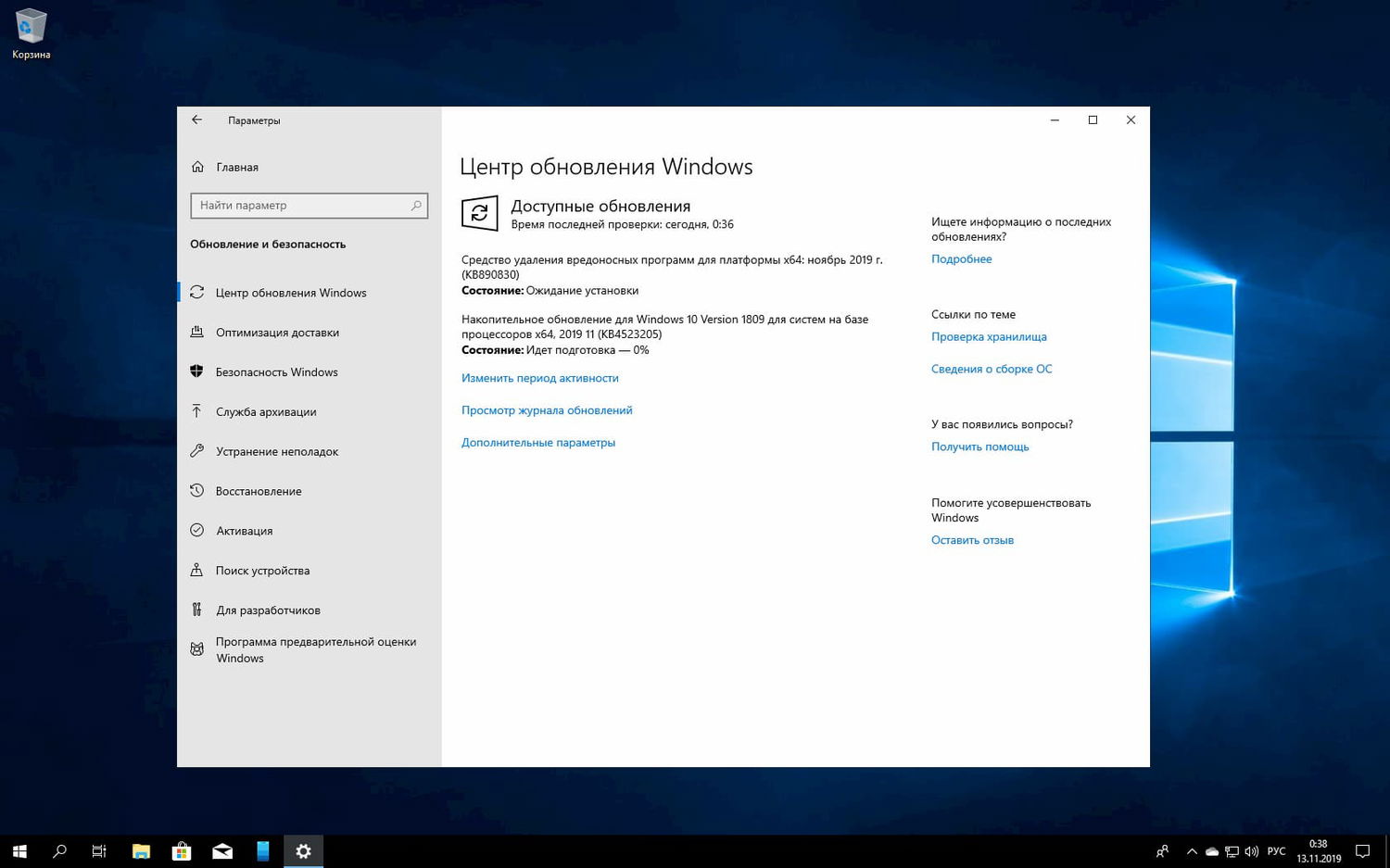The width and height of the screenshot is (1390, 868).
Task: Click the back arrow in Параметры
Action: [196, 120]
